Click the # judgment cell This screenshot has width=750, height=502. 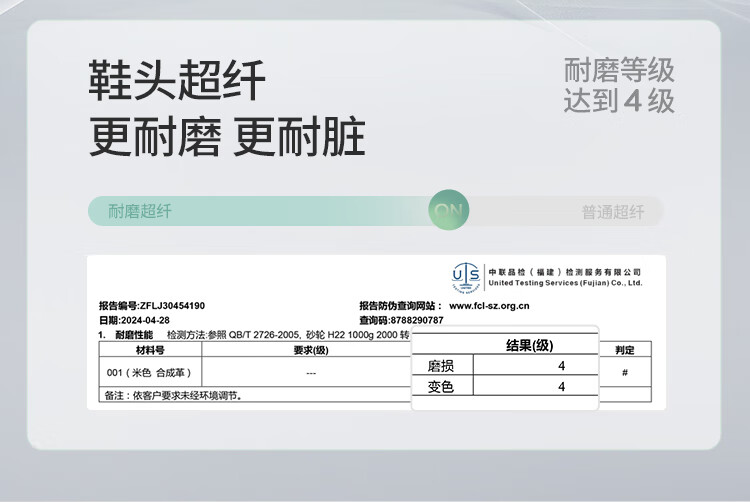coord(625,372)
